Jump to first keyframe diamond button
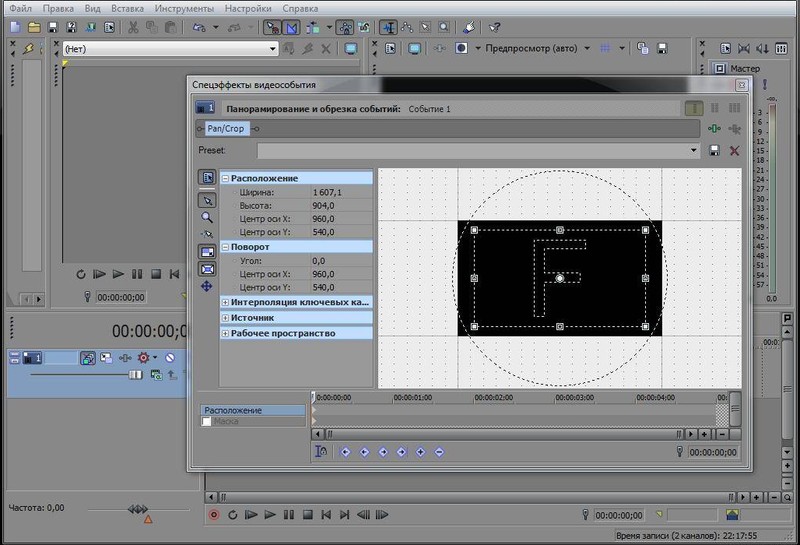The height and width of the screenshot is (545, 800). (x=345, y=452)
